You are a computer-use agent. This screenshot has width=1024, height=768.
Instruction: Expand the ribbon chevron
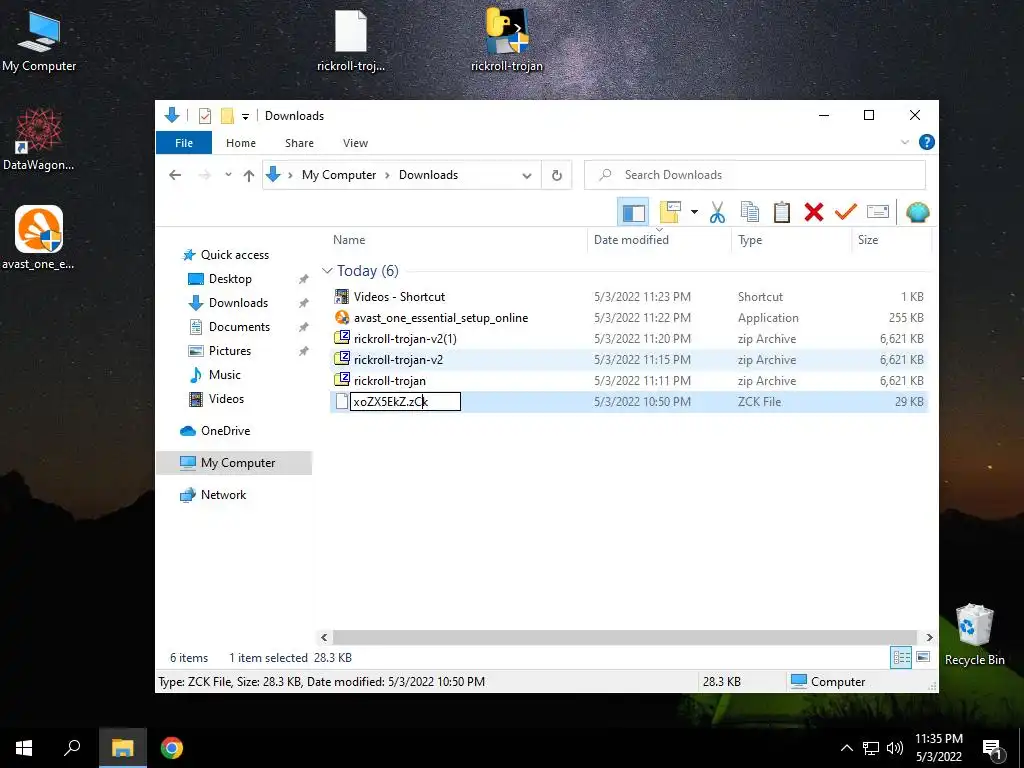905,142
